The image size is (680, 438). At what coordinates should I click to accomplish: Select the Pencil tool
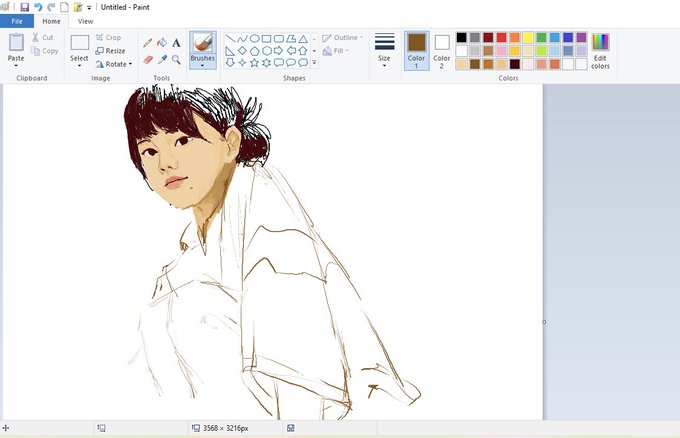147,42
